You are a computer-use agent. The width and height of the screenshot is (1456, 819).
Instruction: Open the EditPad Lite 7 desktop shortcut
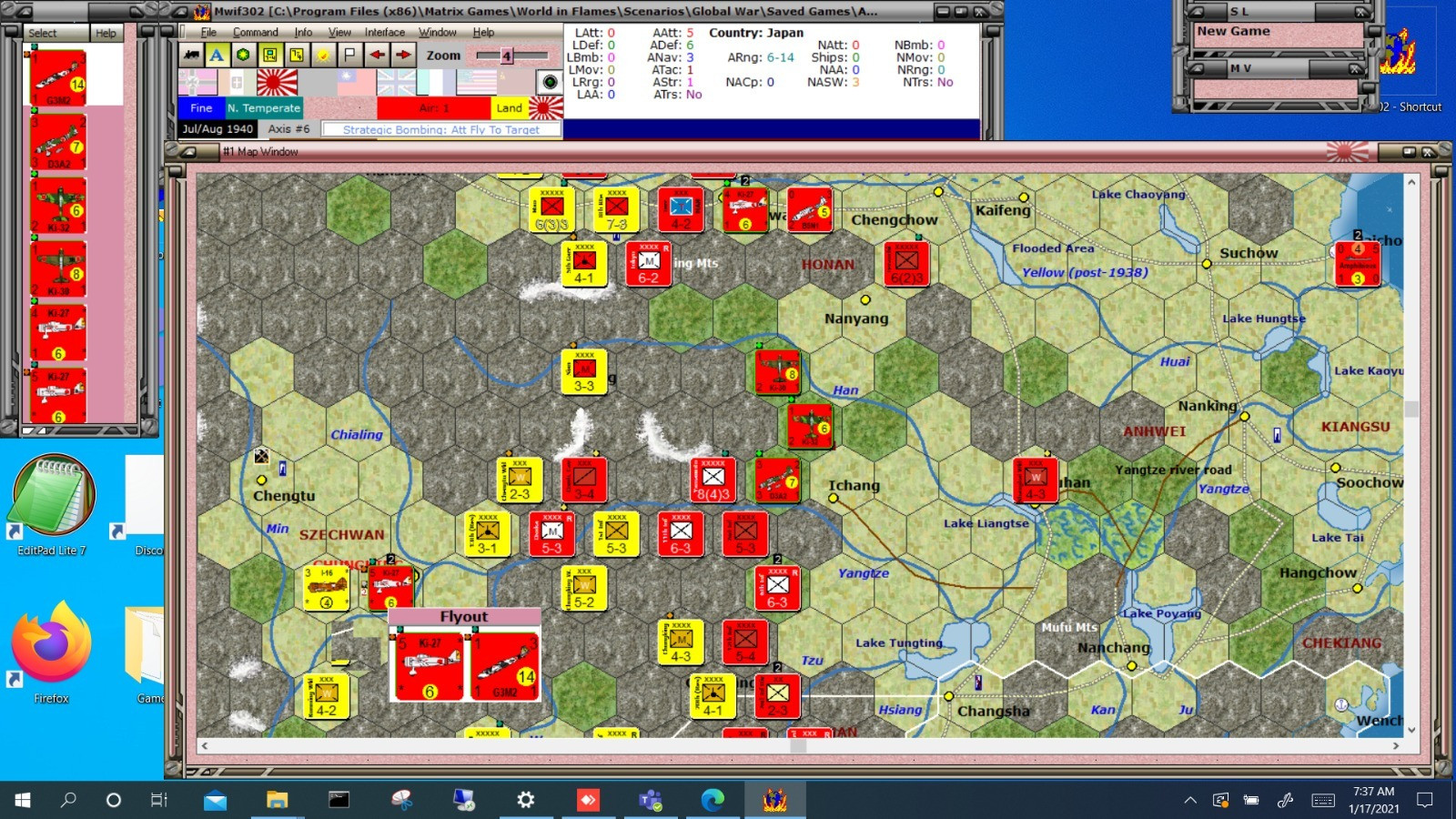click(52, 506)
